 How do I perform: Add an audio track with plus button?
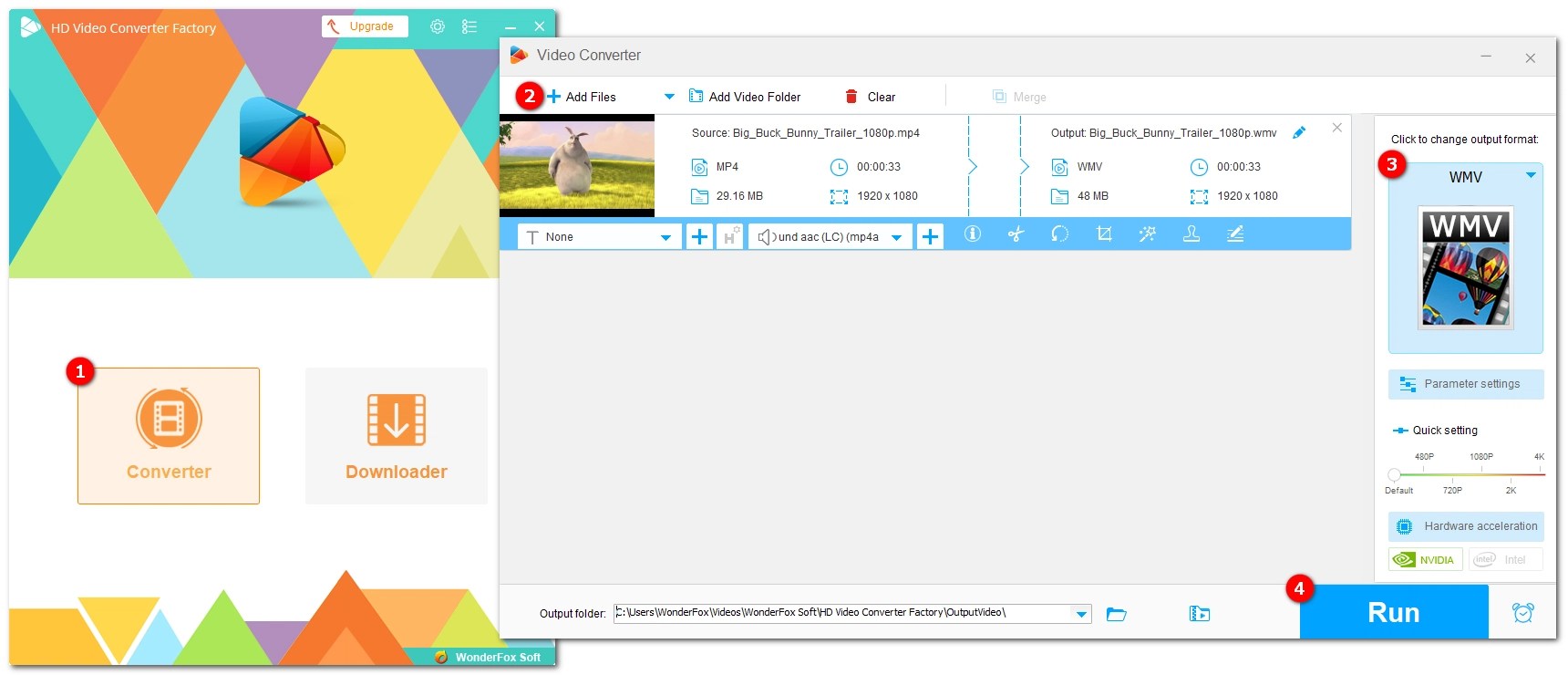tap(930, 237)
